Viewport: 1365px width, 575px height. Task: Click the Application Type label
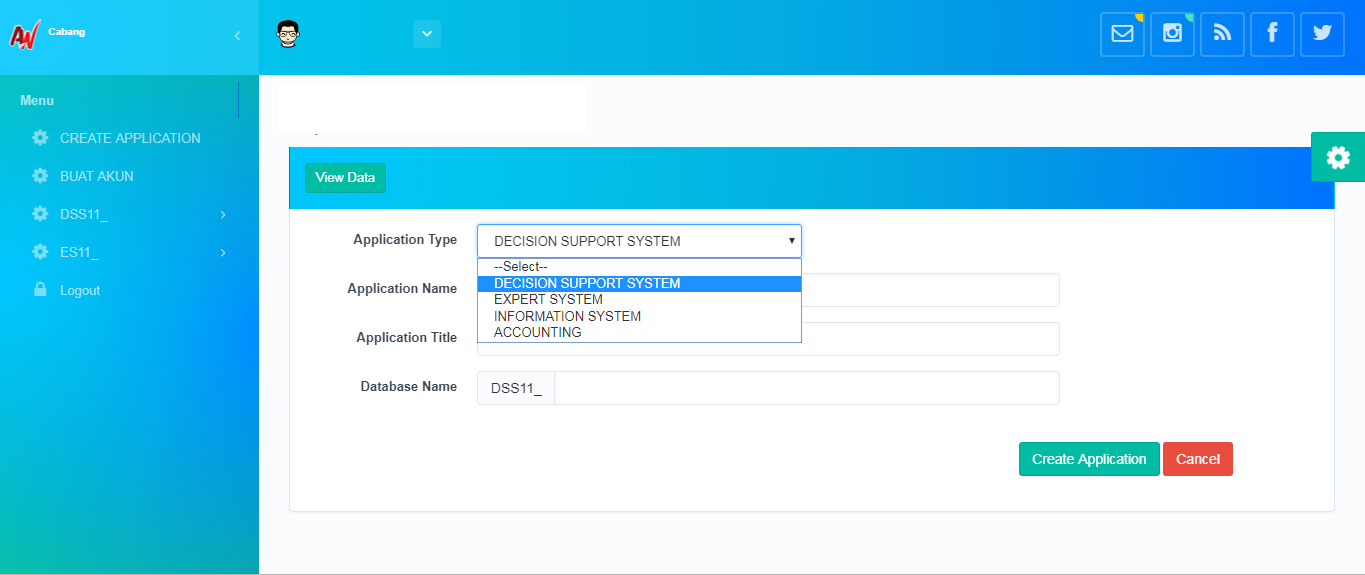(405, 239)
